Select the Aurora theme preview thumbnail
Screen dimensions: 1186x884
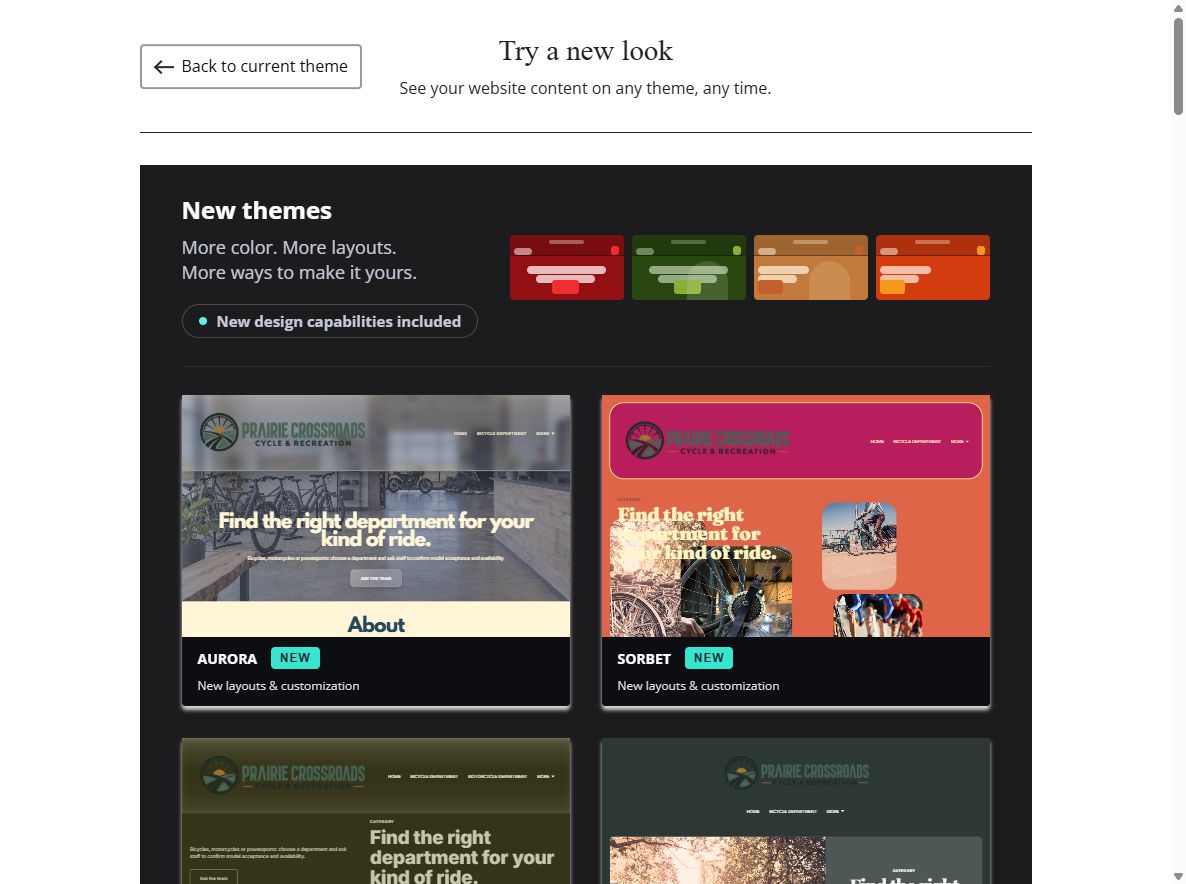pos(376,516)
